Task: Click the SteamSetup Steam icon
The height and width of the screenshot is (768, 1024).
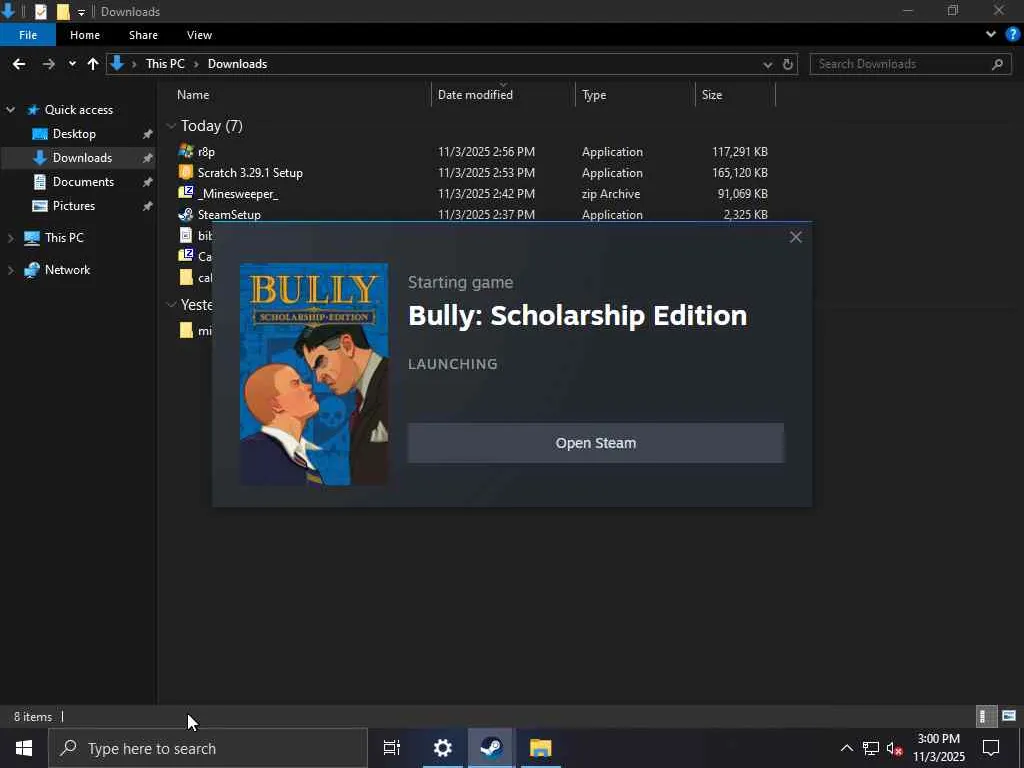Action: click(x=186, y=214)
